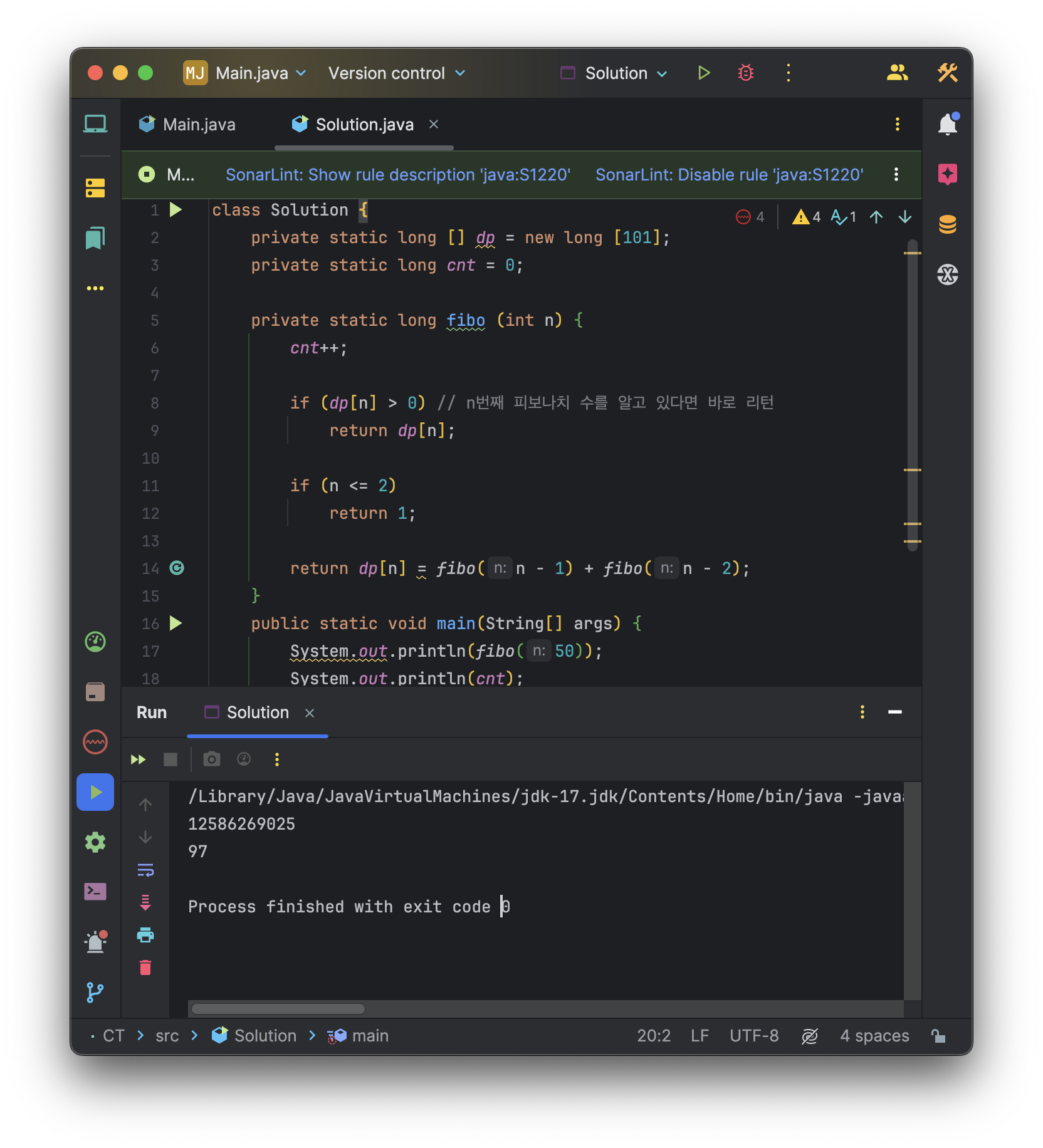1043x1148 pixels.
Task: Open the Solution project switcher dropdown
Action: [613, 73]
